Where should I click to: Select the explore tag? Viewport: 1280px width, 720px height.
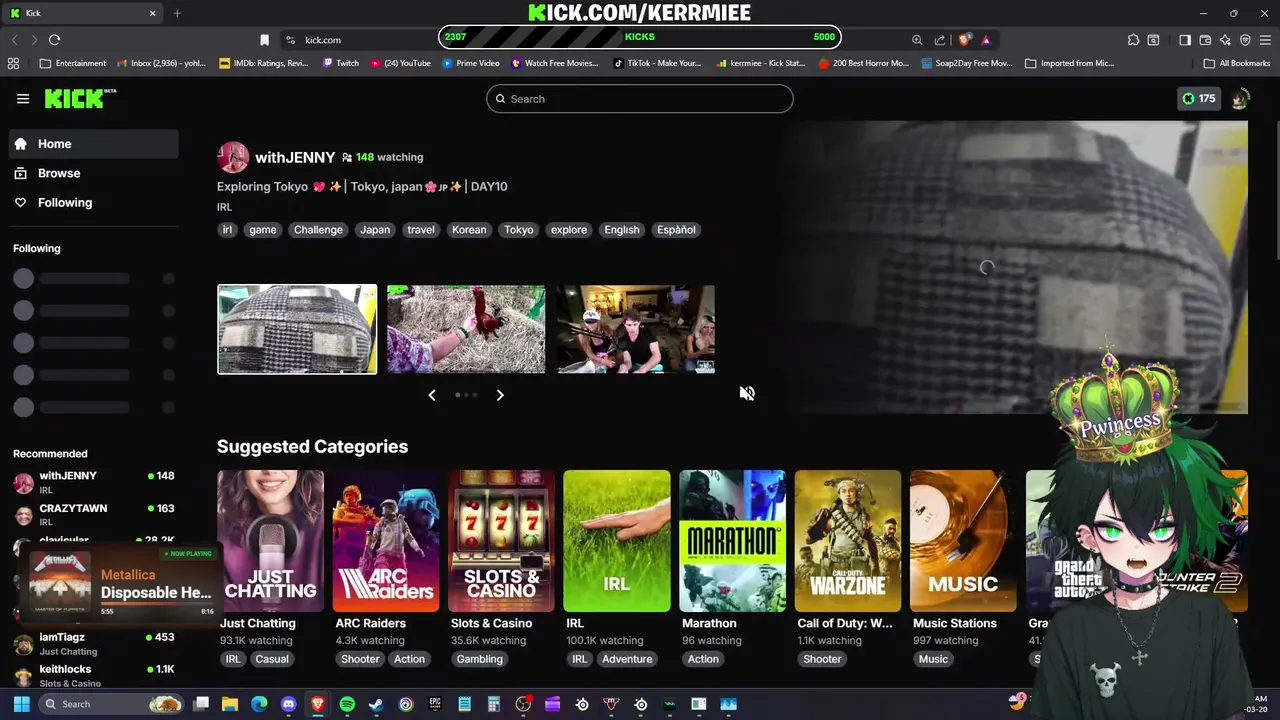(x=569, y=229)
